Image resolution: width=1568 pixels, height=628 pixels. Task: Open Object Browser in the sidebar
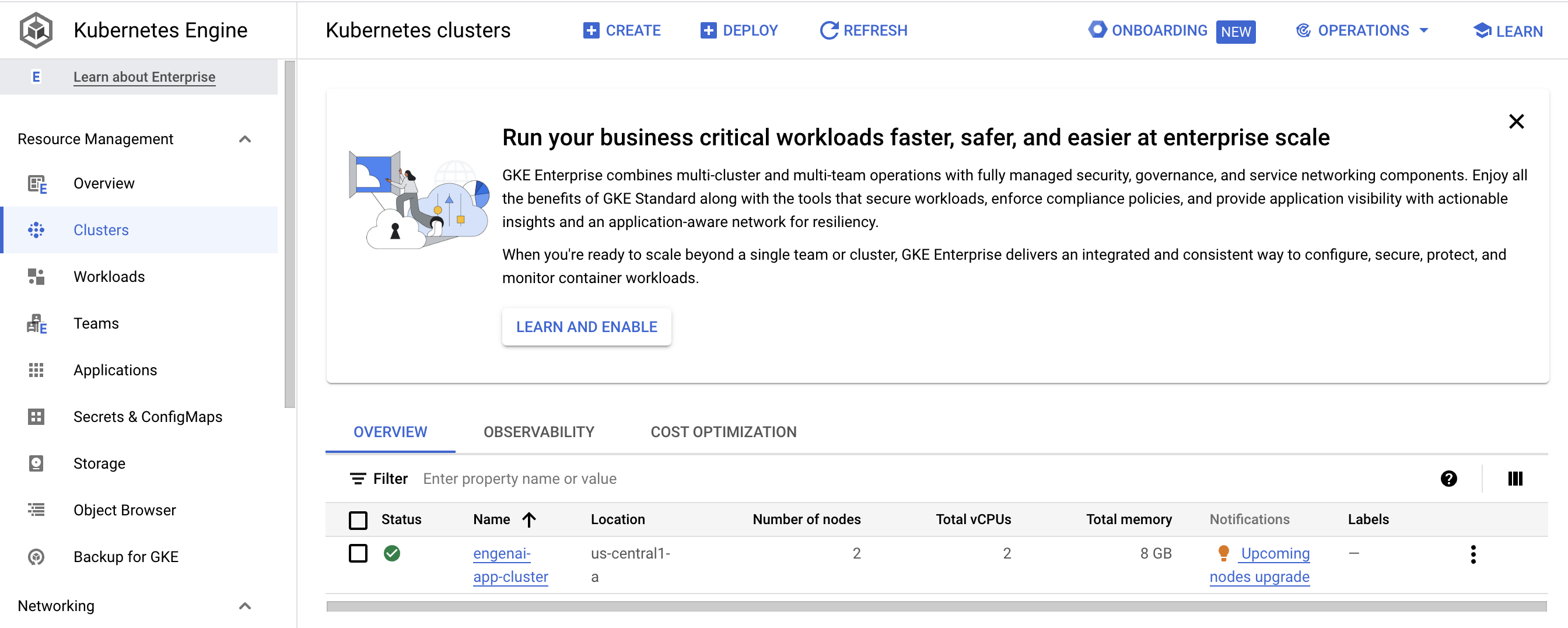[140, 510]
